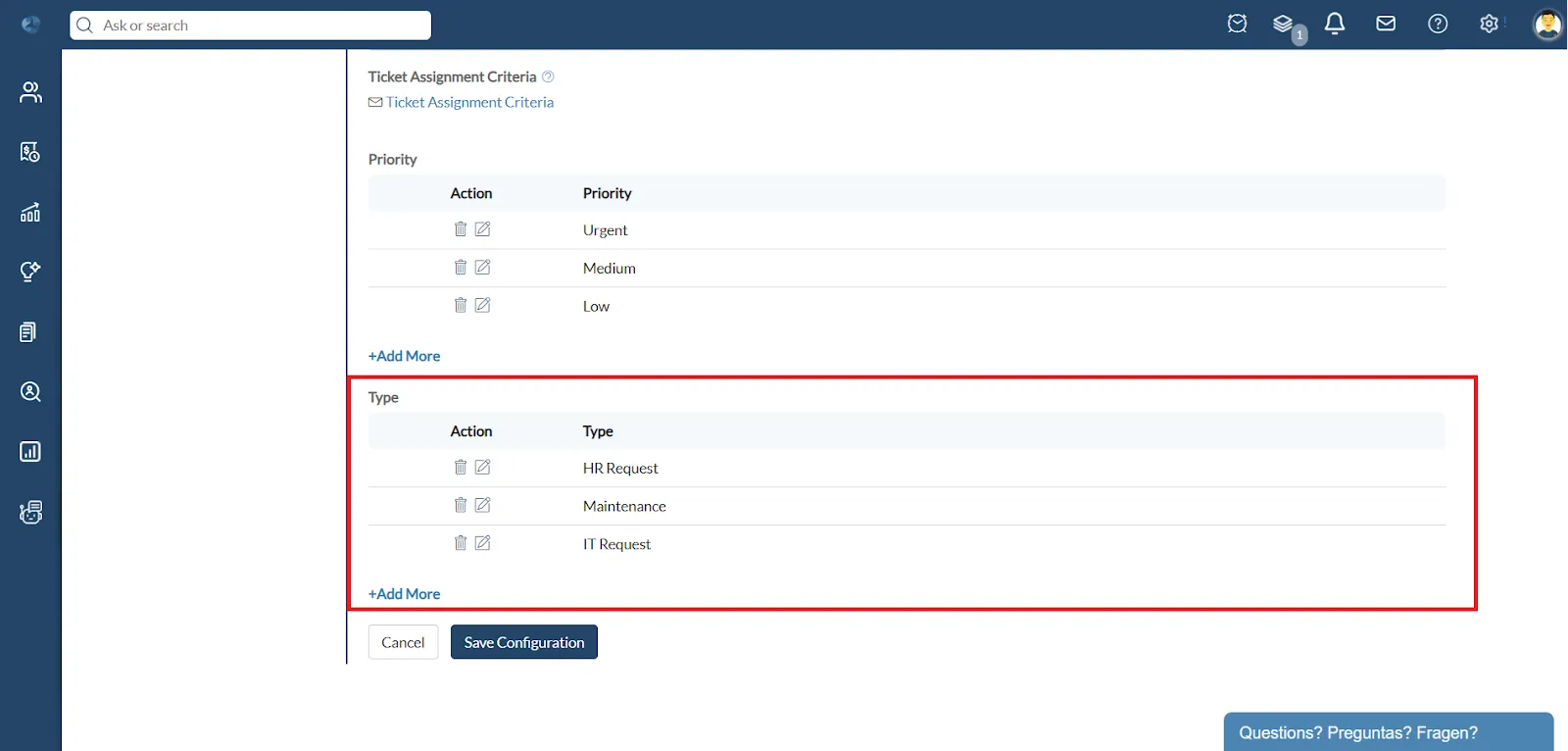Click Save Configuration button
Image resolution: width=1568 pixels, height=751 pixels.
pyautogui.click(x=524, y=642)
